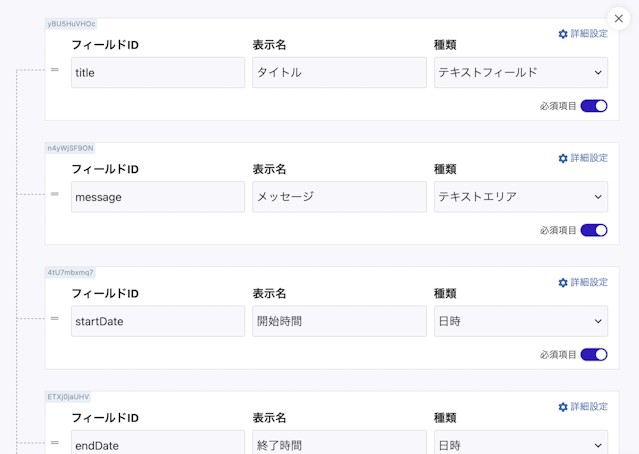
Task: Close the field editor with the X button
Action: pos(619,18)
